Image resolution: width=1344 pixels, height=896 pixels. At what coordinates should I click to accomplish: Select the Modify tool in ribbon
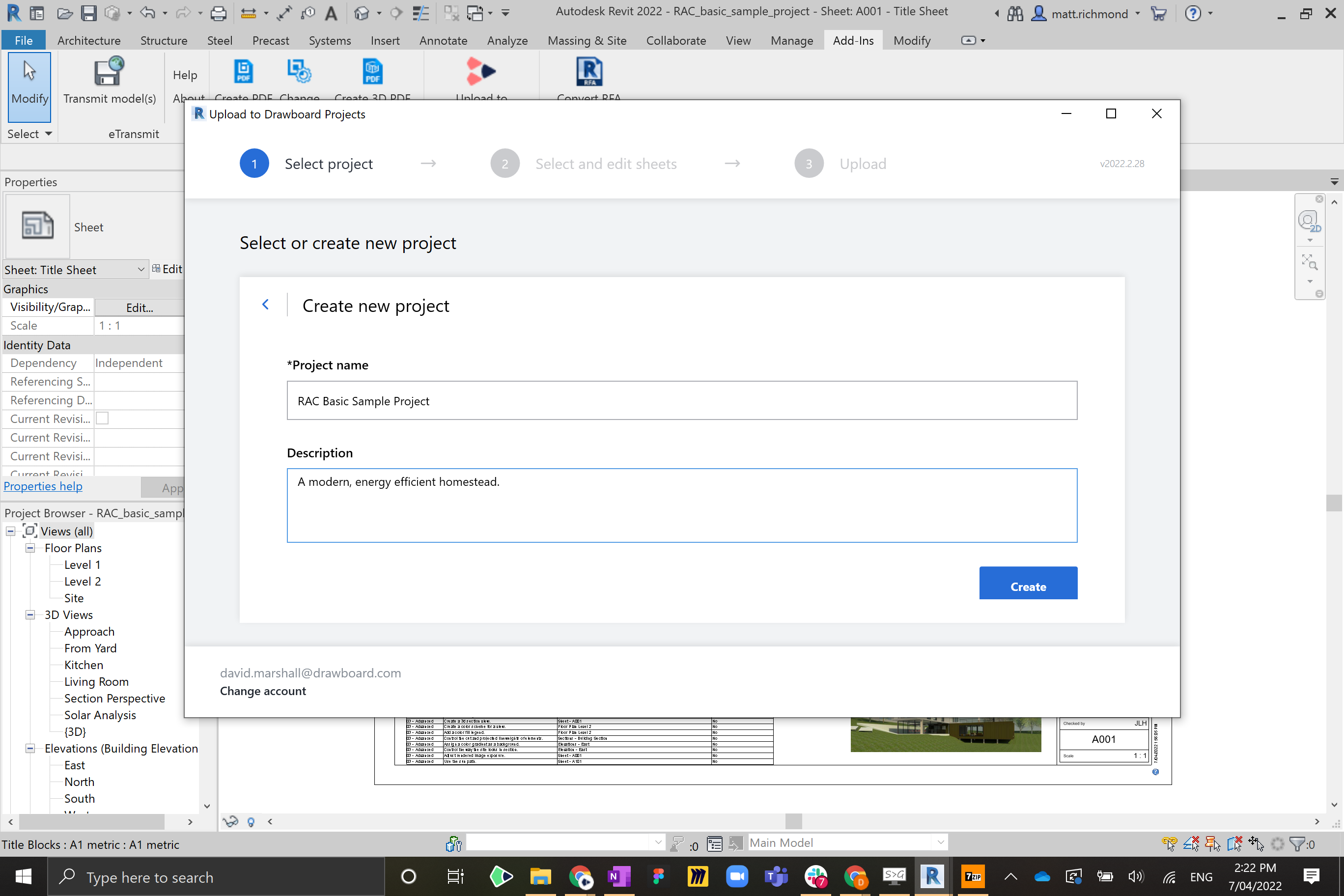point(29,85)
